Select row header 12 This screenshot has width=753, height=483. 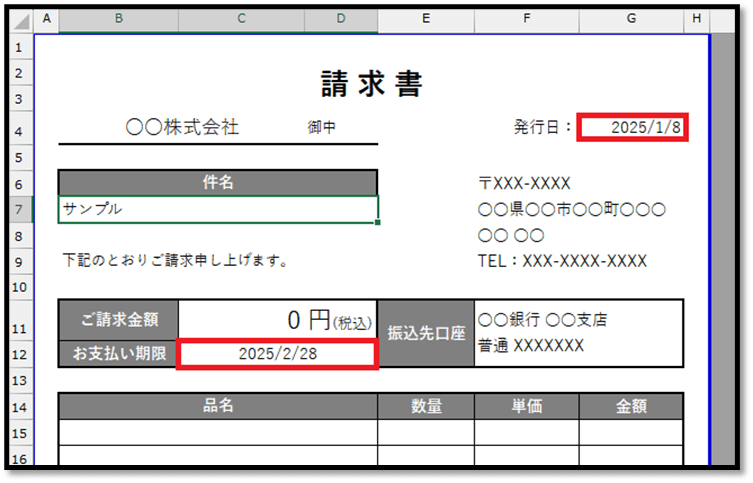[x=19, y=354]
